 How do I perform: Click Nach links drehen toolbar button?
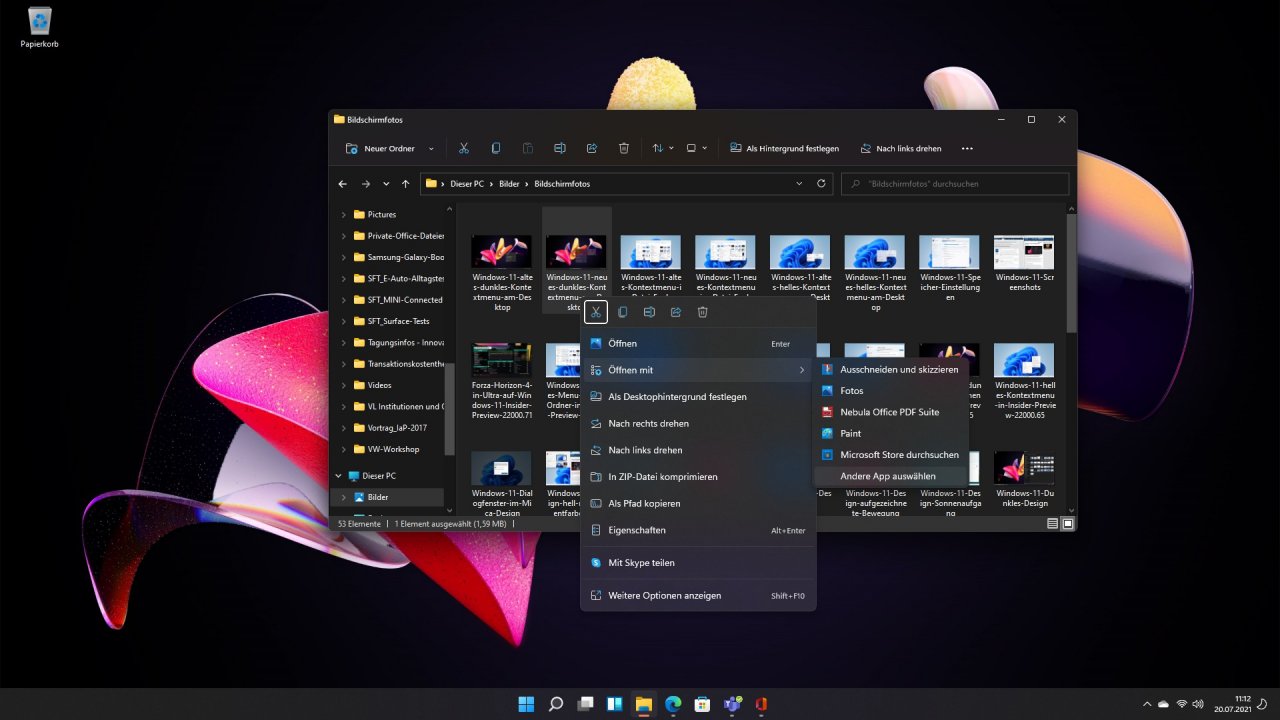pos(901,148)
